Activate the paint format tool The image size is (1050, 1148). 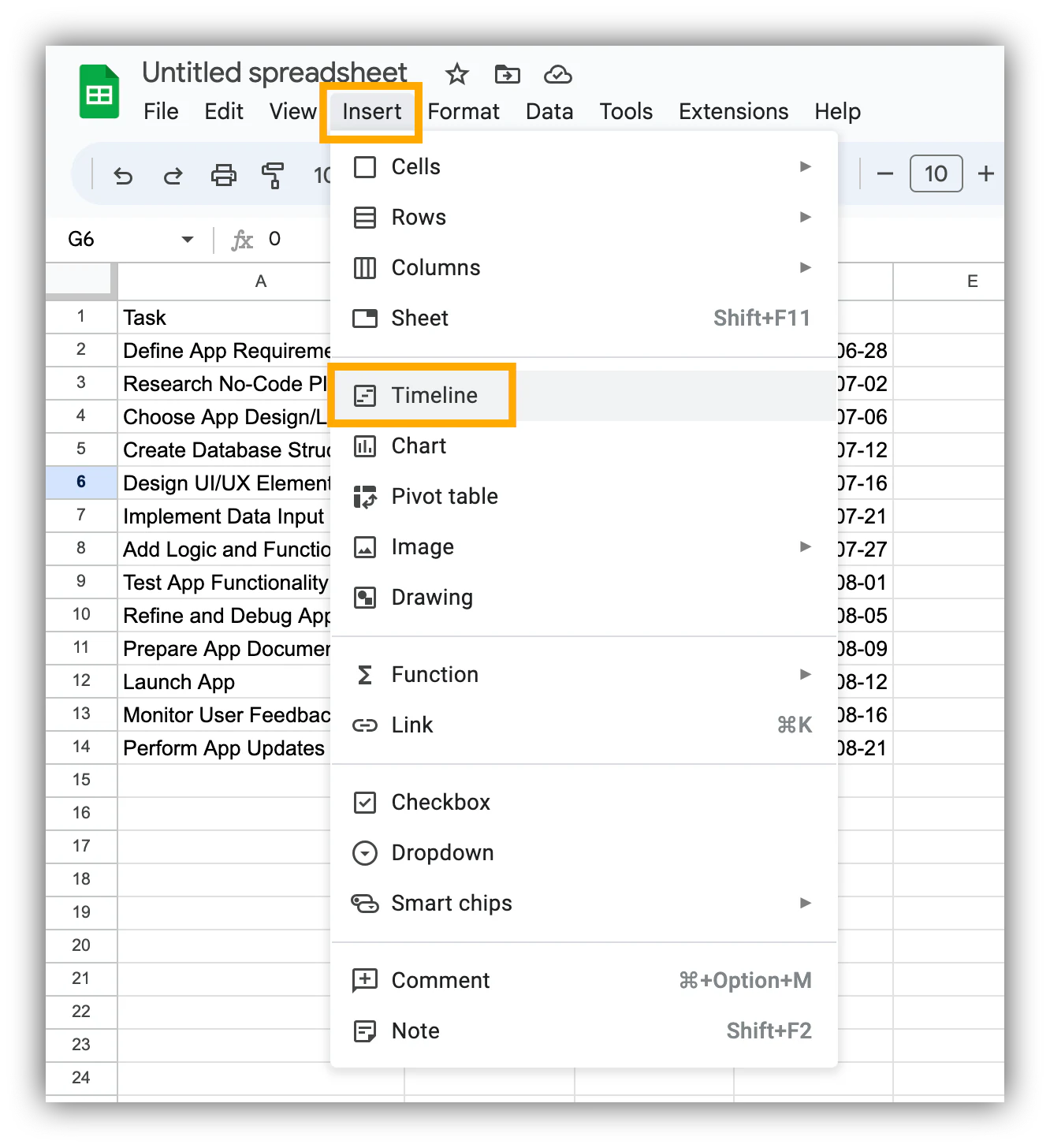click(x=273, y=175)
